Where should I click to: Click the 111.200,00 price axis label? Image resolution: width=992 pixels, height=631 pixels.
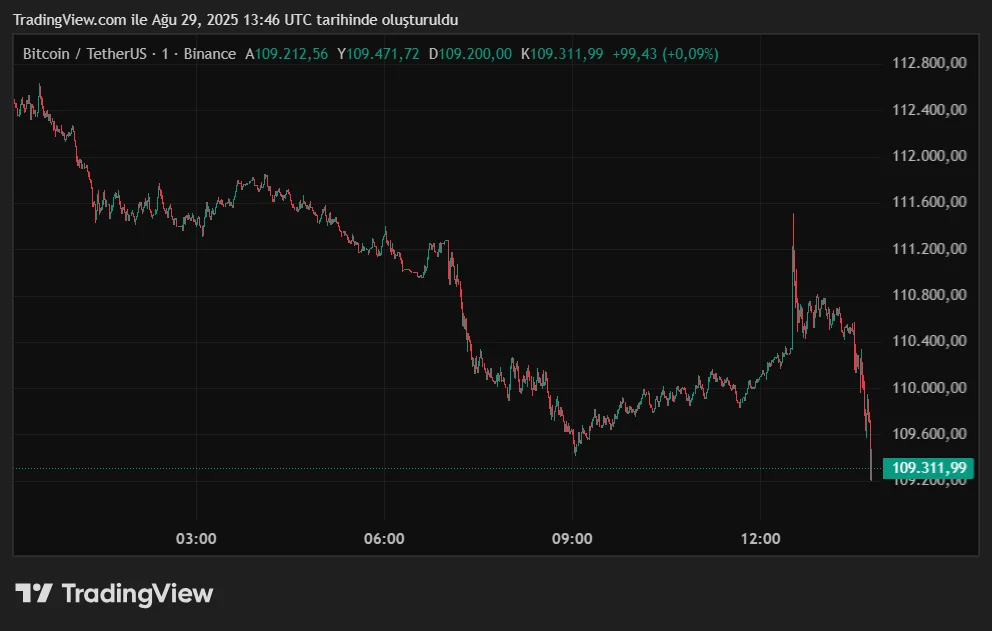pyautogui.click(x=929, y=249)
